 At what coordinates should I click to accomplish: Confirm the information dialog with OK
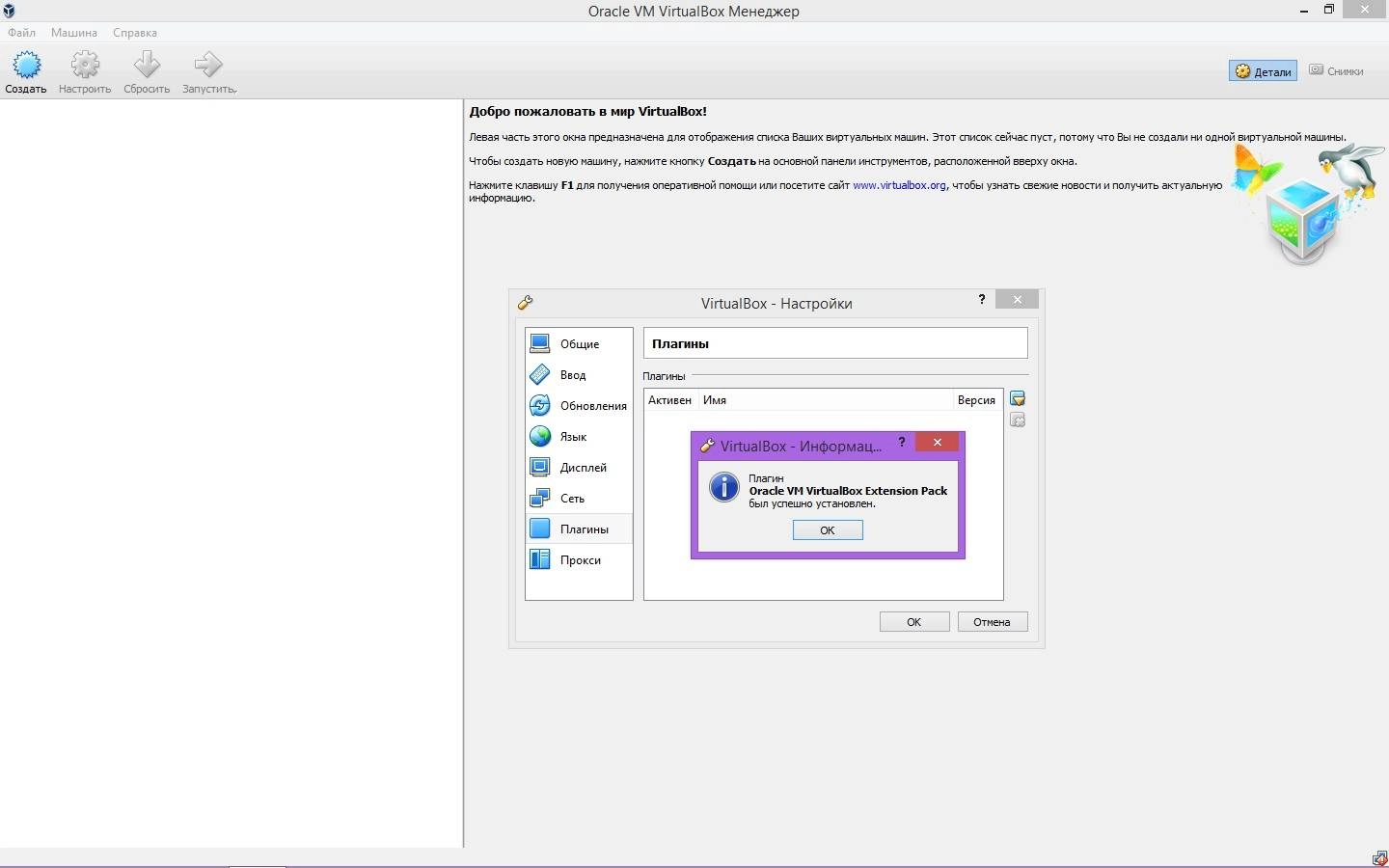(828, 530)
